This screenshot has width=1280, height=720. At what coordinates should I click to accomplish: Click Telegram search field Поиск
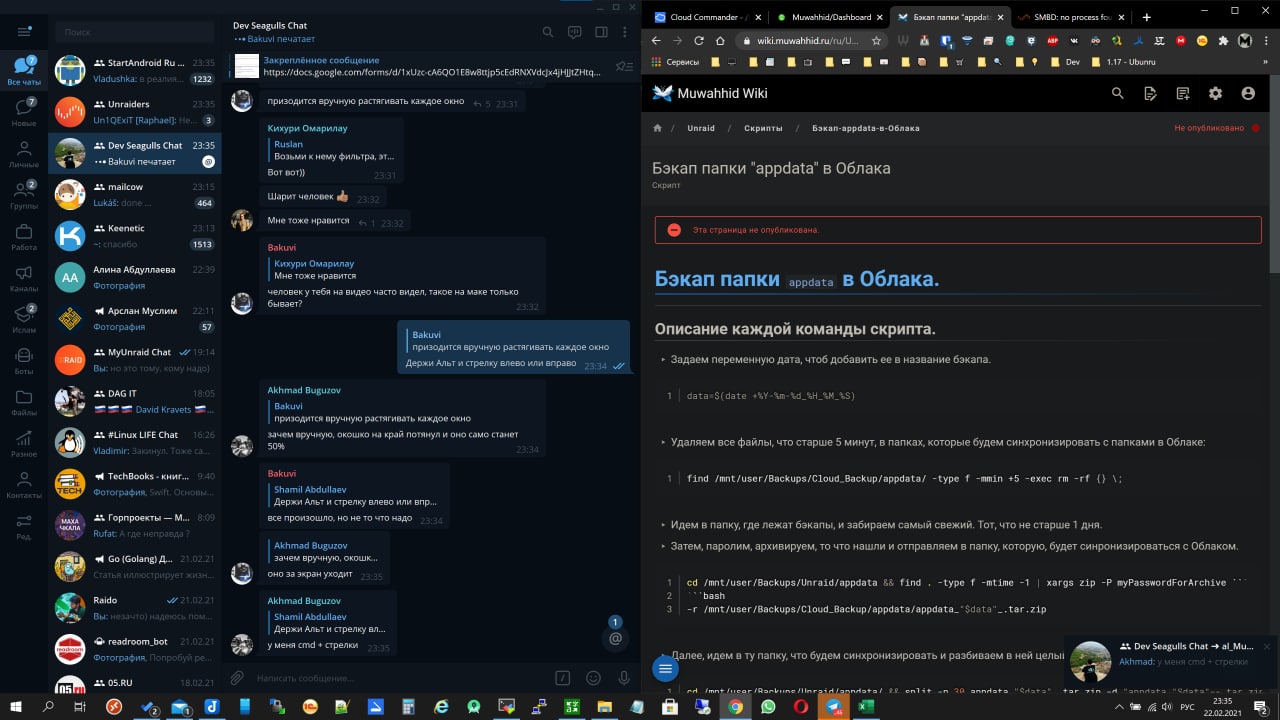[x=135, y=32]
